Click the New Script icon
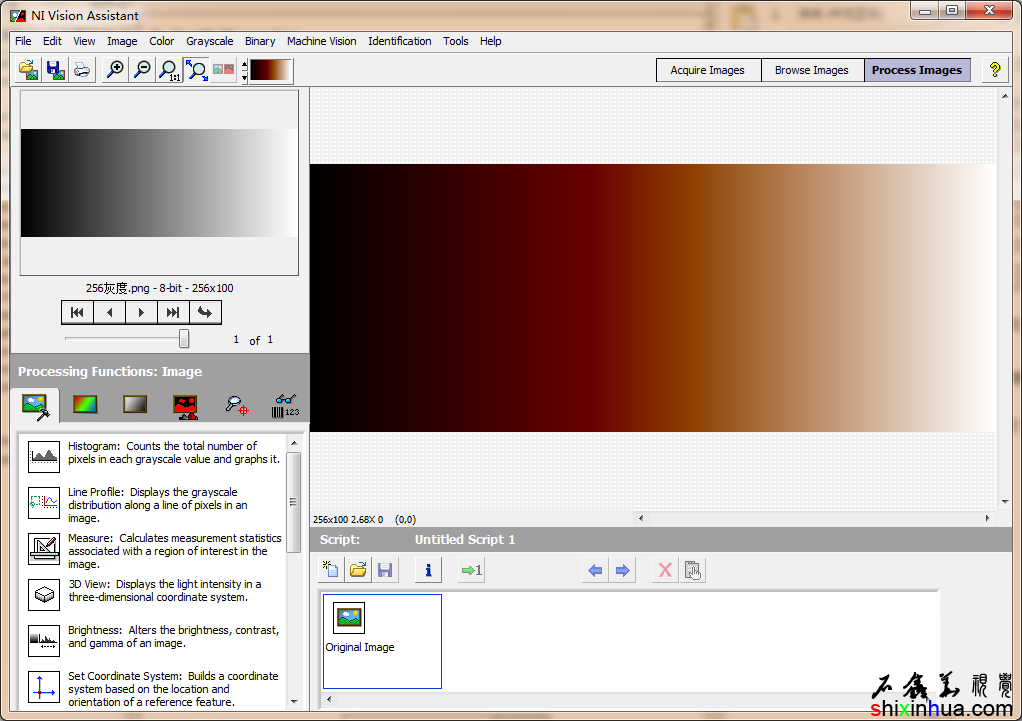 (331, 570)
